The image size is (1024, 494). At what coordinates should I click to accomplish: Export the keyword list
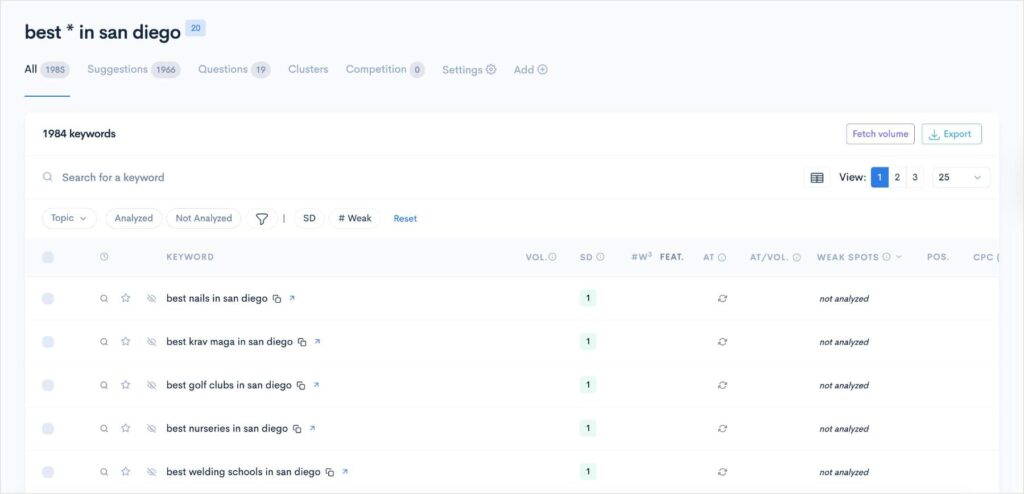point(952,134)
